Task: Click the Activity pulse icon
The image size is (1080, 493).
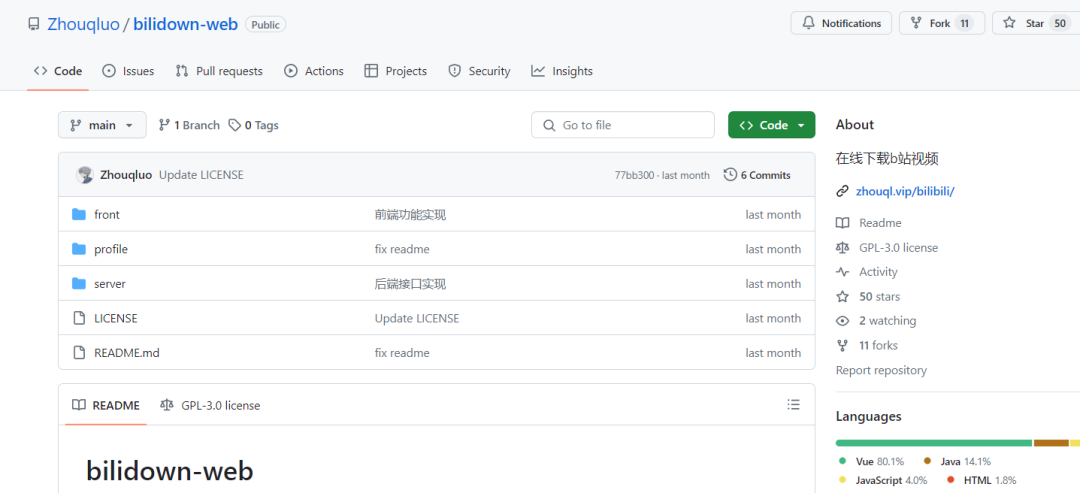Action: pos(843,272)
